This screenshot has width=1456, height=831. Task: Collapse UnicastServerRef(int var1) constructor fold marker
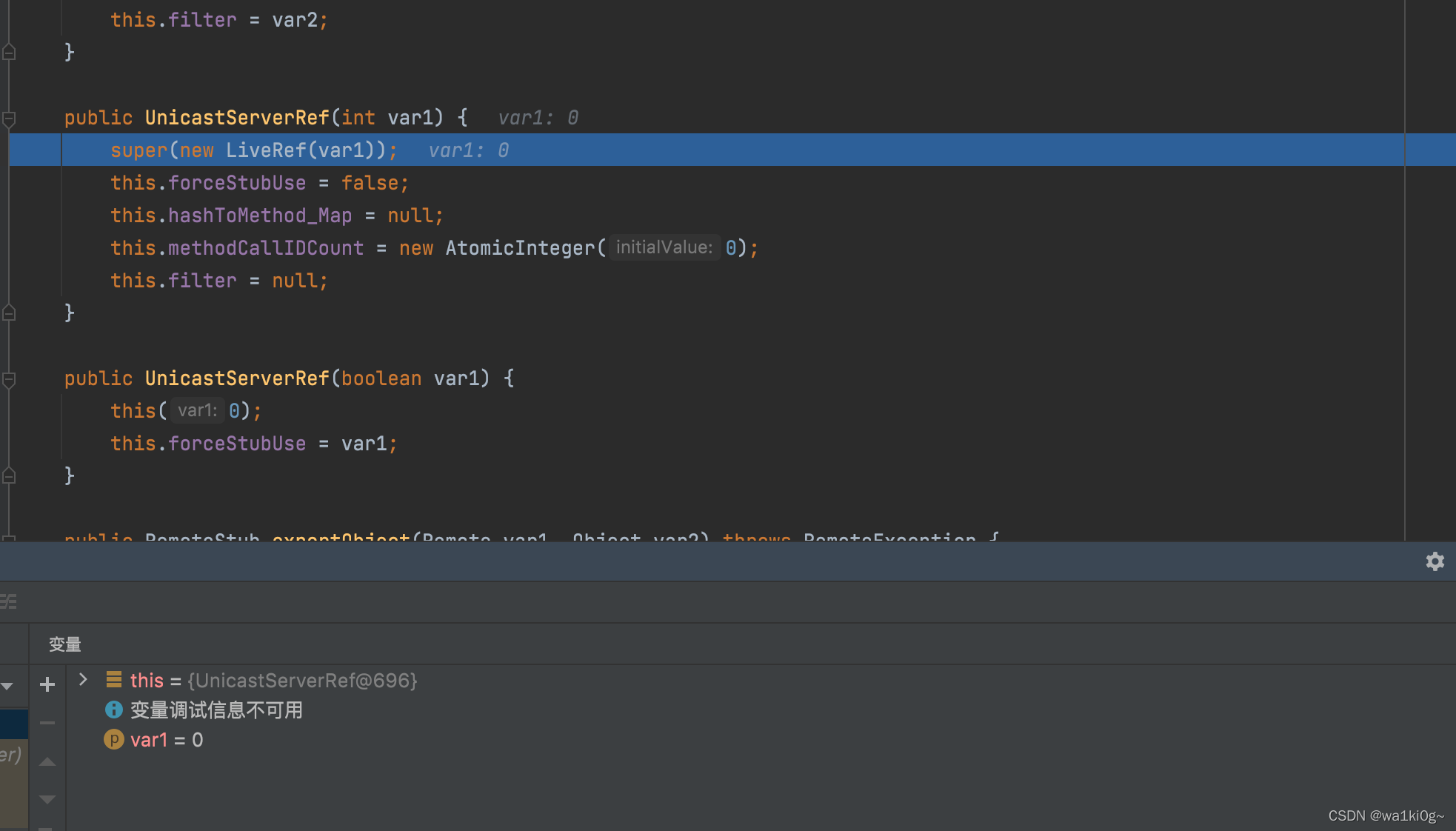click(x=9, y=119)
